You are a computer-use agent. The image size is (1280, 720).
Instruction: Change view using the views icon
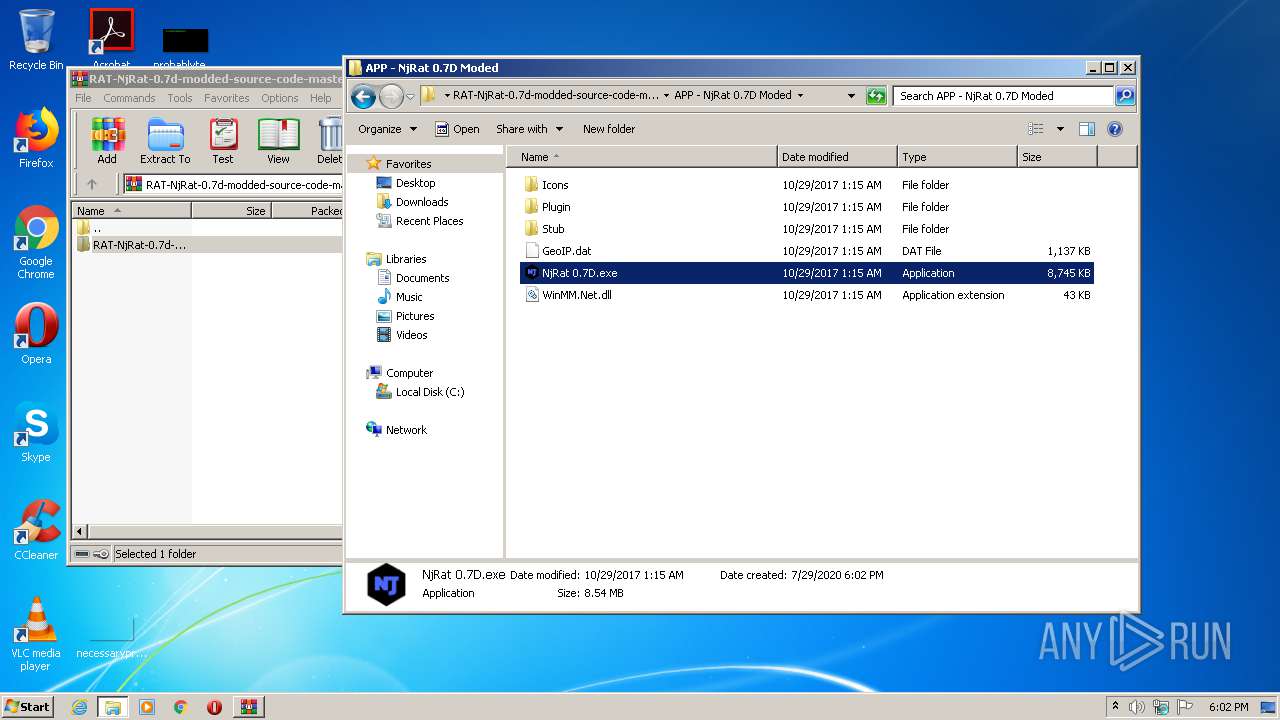(1036, 129)
